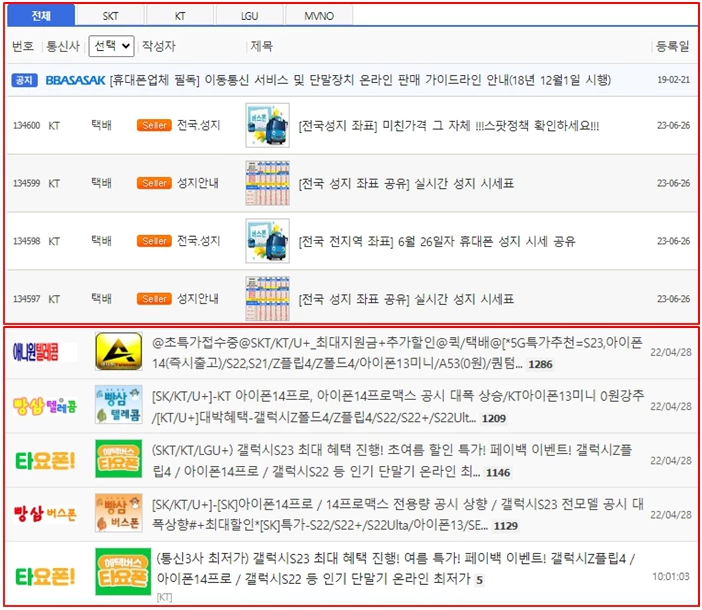Open post 미친가격 그 자체 스팟정책
The height and width of the screenshot is (610, 702).
pos(449,126)
